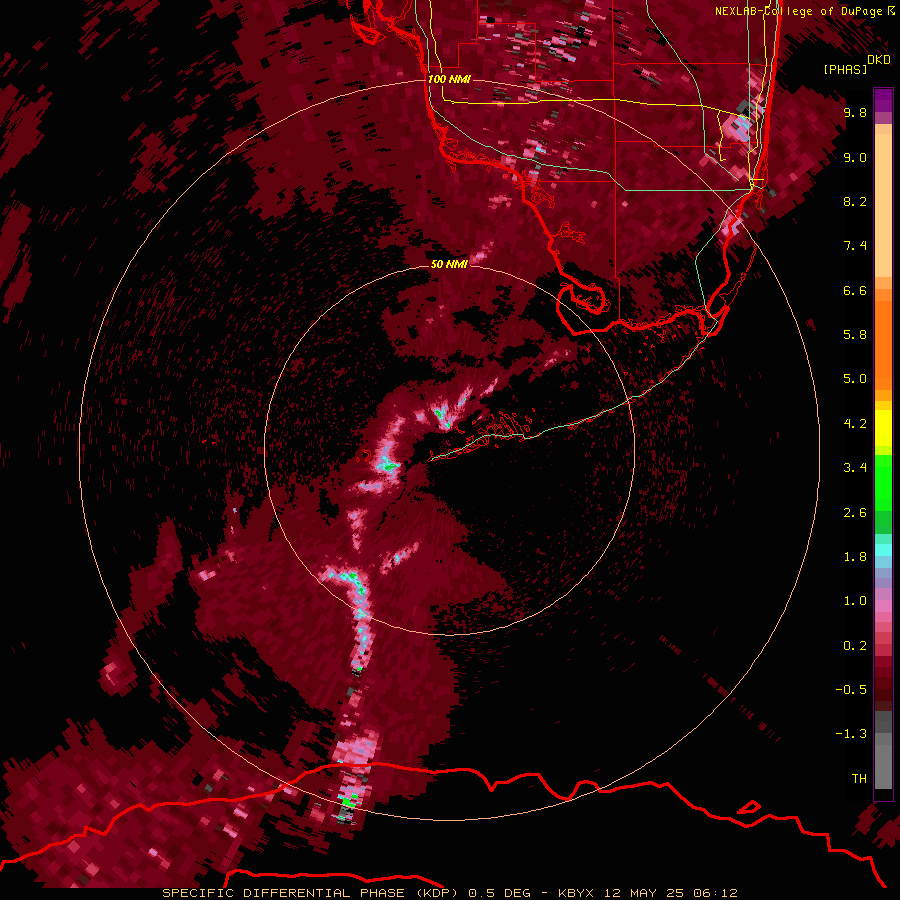This screenshot has width=900, height=900.
Task: Click the 5.0 scale value
Action: (855, 379)
